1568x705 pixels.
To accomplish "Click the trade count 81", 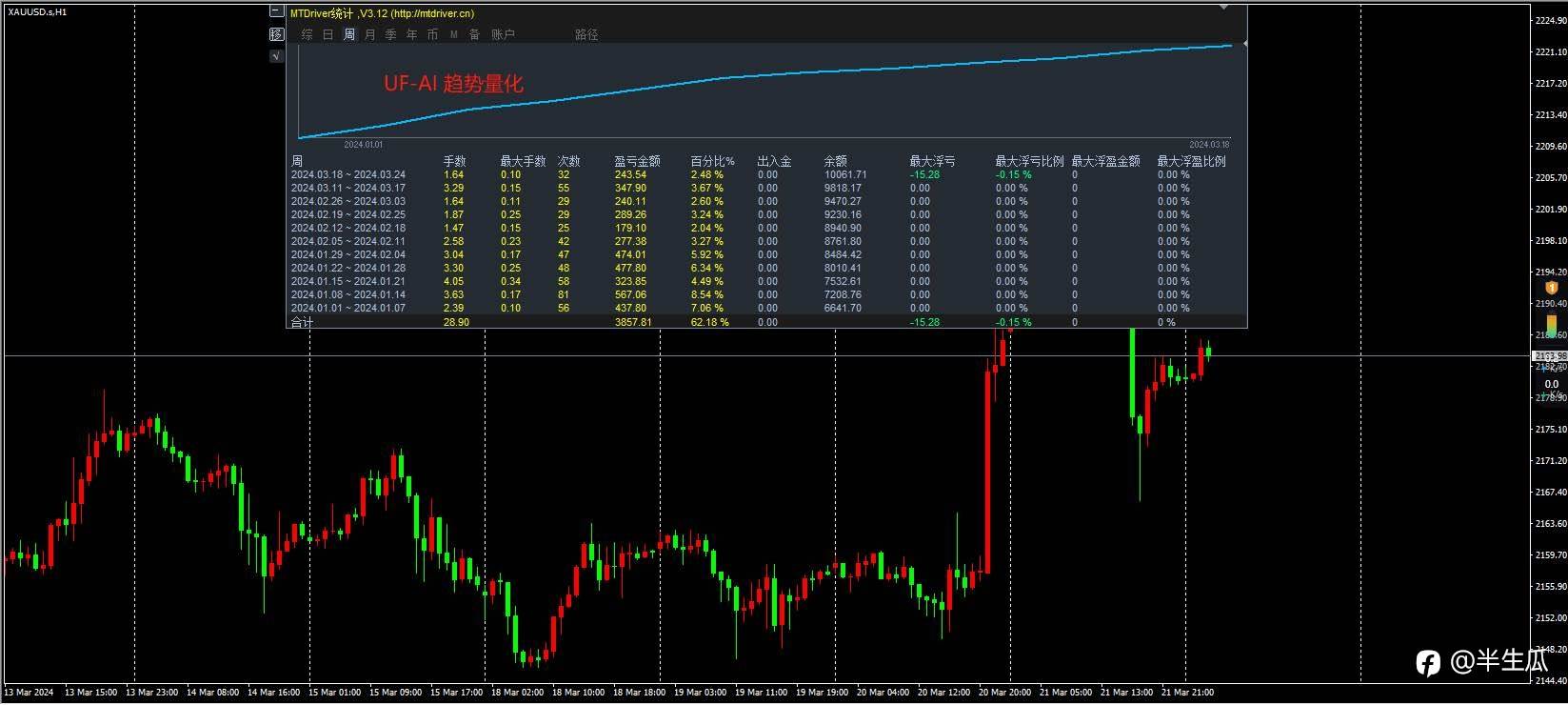I will point(563,294).
